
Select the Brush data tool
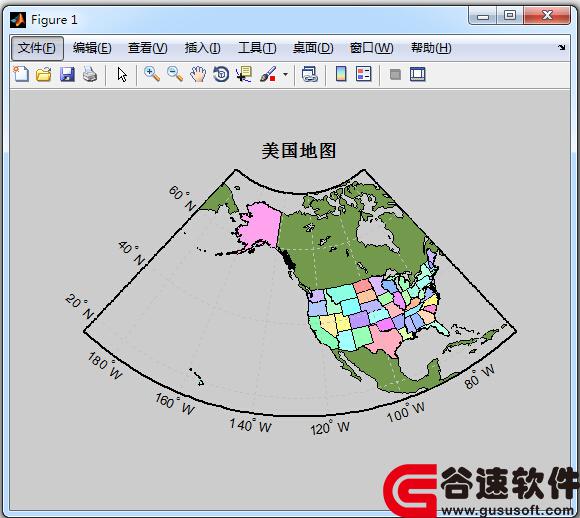[x=268, y=74]
